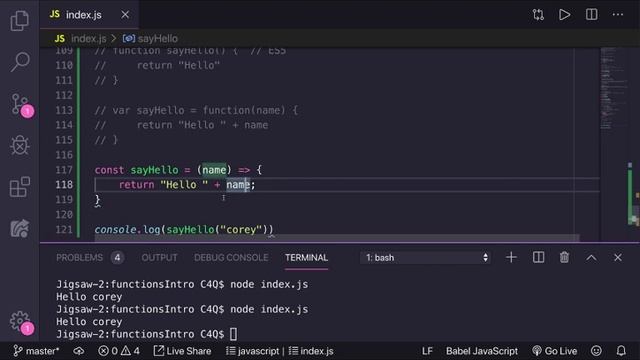The image size is (640, 360).
Task: Split the editor to the right
Action: coord(591,15)
